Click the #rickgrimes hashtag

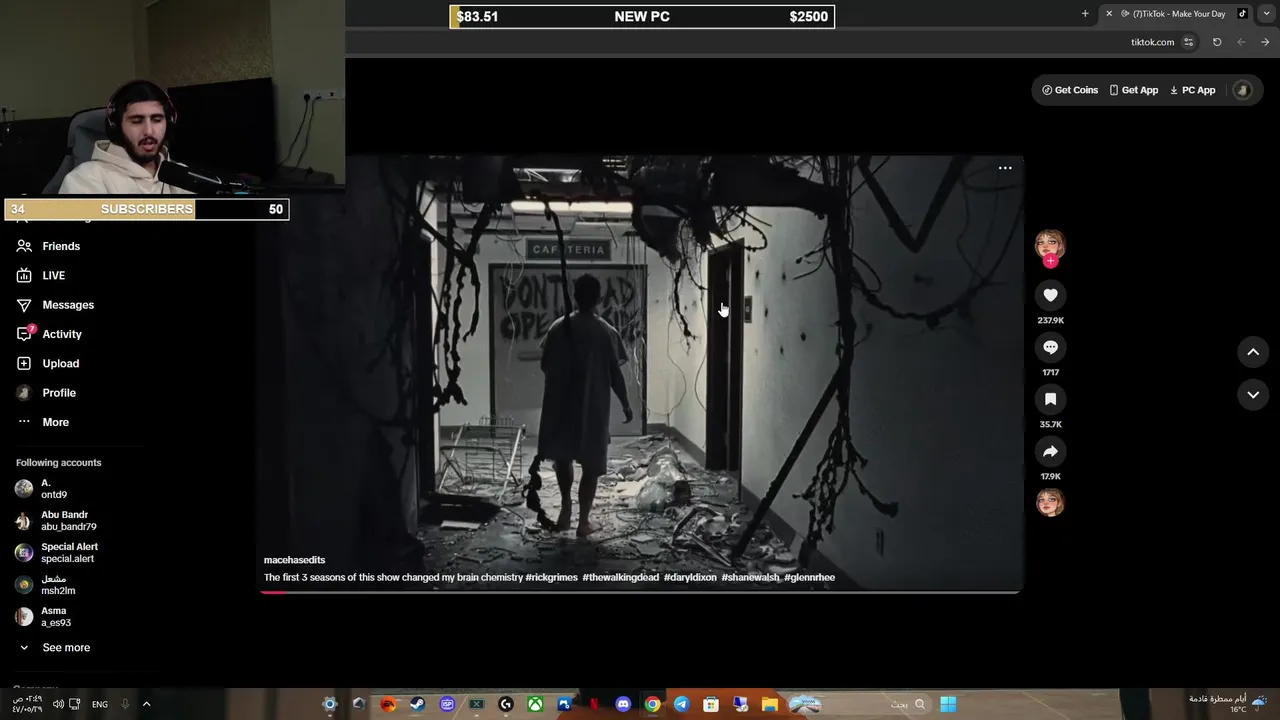(551, 577)
